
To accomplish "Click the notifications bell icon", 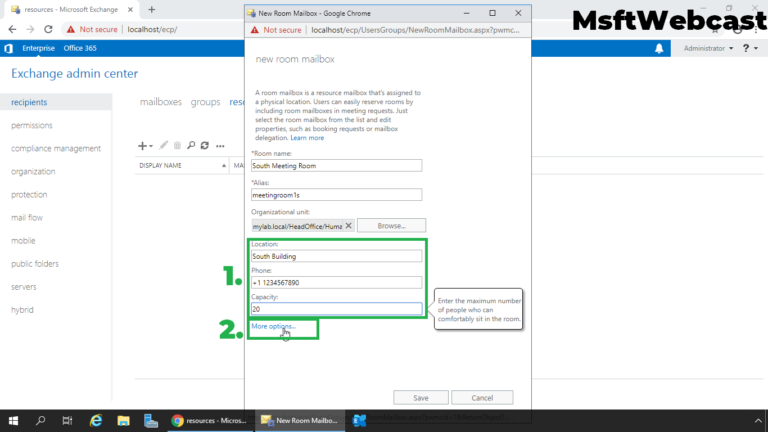I will [659, 48].
